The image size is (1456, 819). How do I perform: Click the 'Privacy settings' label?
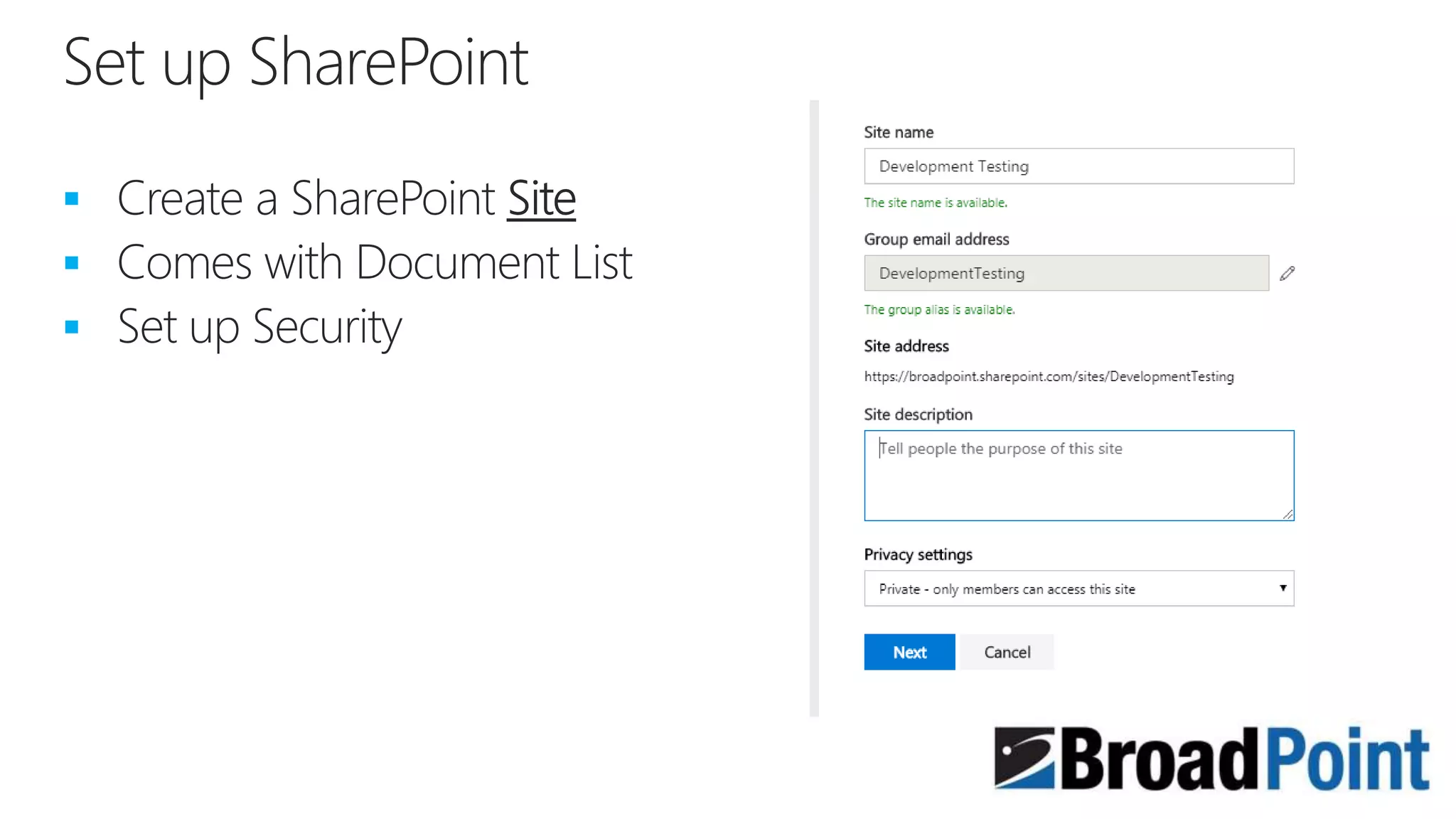918,555
